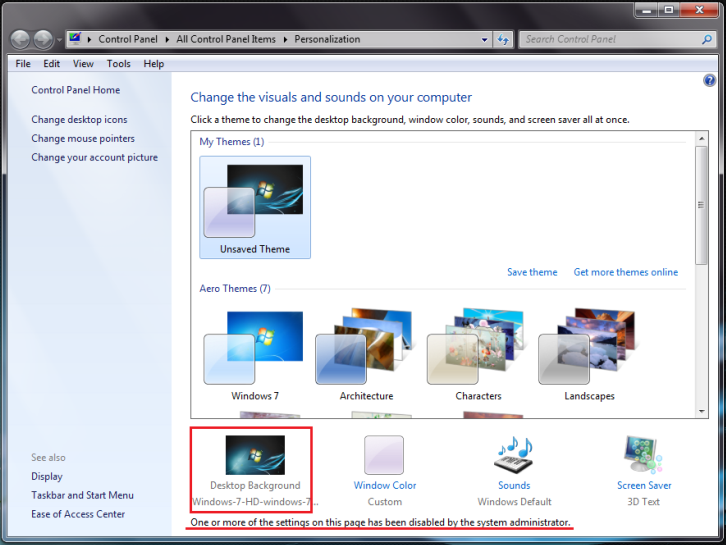Viewport: 726px width, 545px height.
Task: Click Personalization in the breadcrumb
Action: 327,39
